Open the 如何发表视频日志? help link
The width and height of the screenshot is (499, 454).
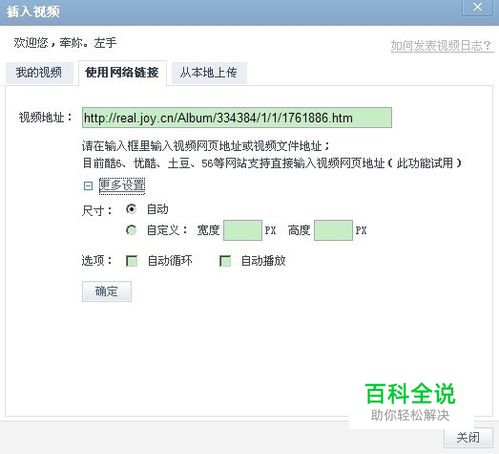point(442,46)
